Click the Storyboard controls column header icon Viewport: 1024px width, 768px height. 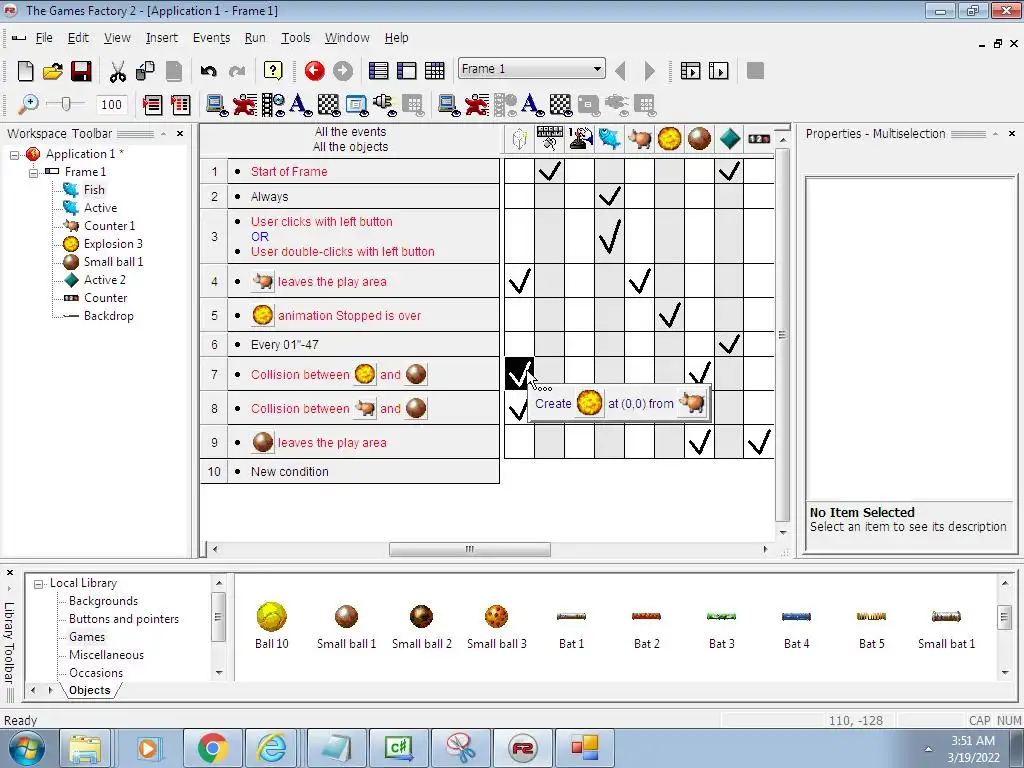point(550,138)
